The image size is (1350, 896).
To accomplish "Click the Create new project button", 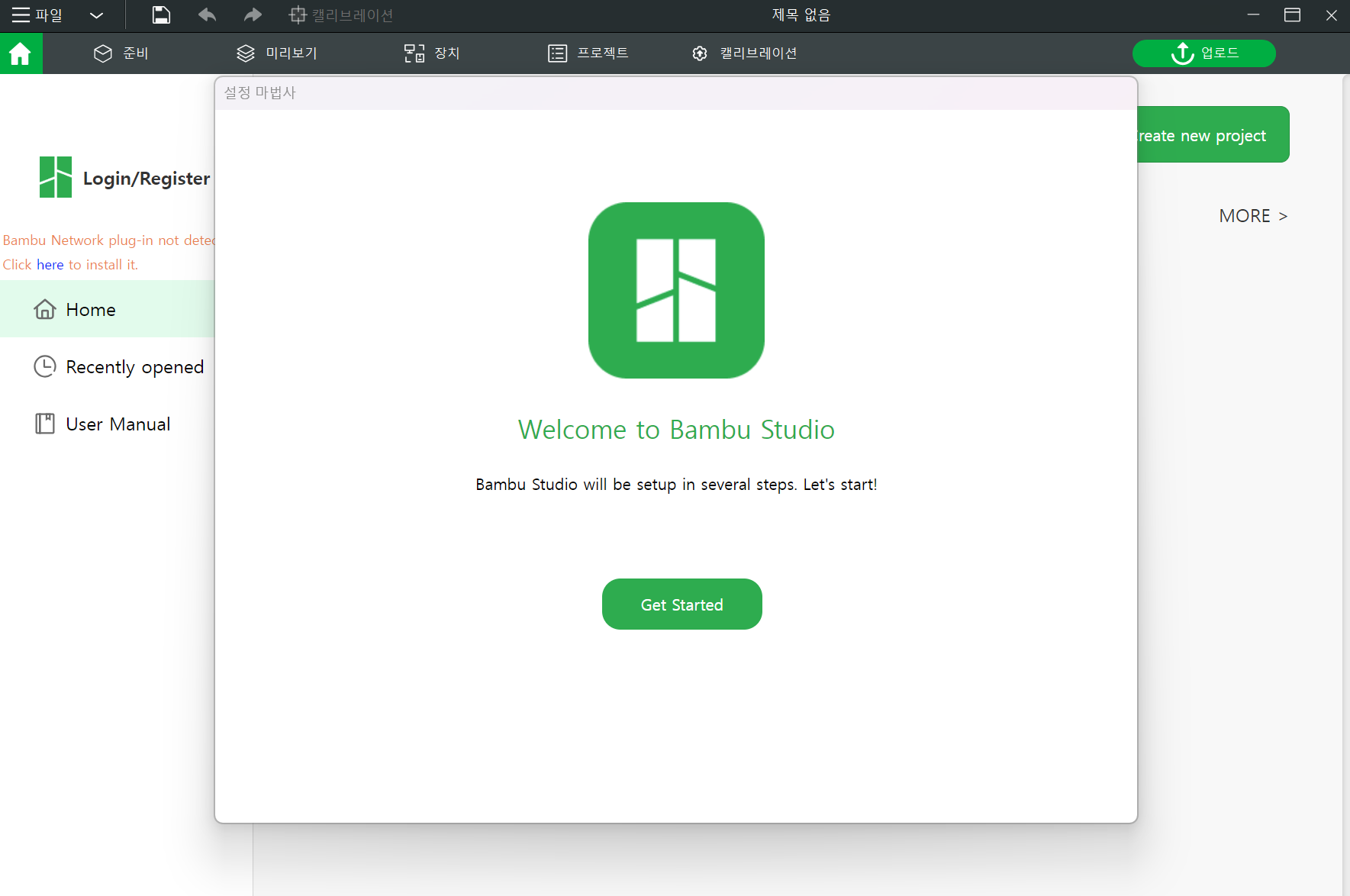I will [1212, 135].
